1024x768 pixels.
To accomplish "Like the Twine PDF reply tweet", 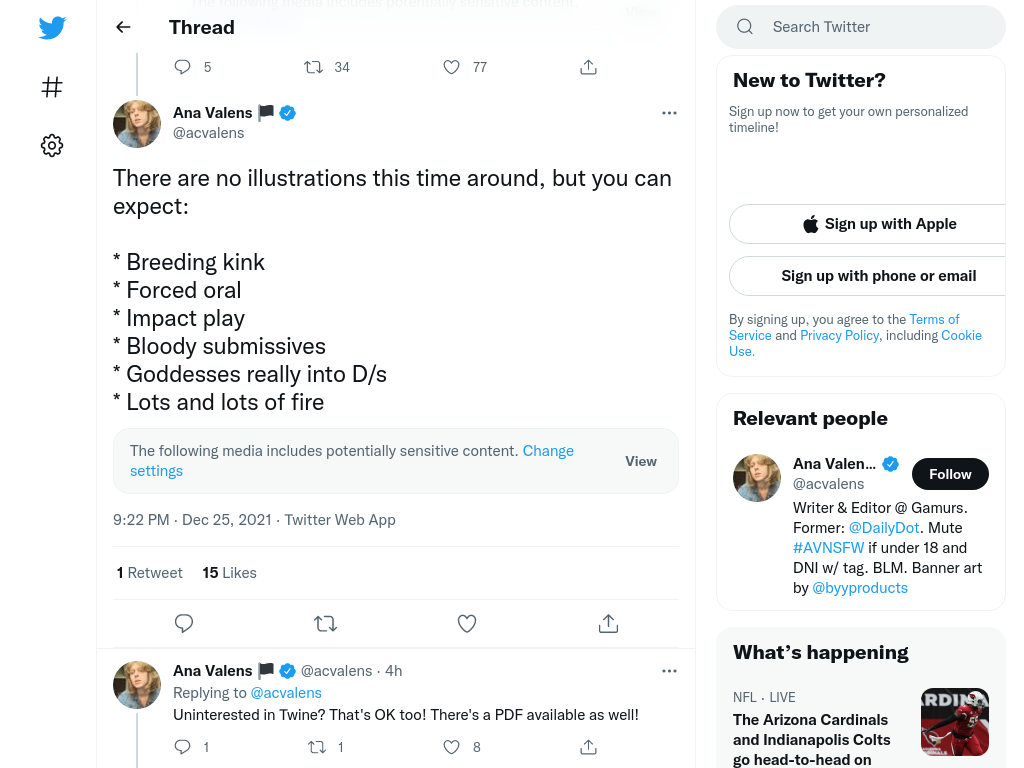I will [x=451, y=747].
